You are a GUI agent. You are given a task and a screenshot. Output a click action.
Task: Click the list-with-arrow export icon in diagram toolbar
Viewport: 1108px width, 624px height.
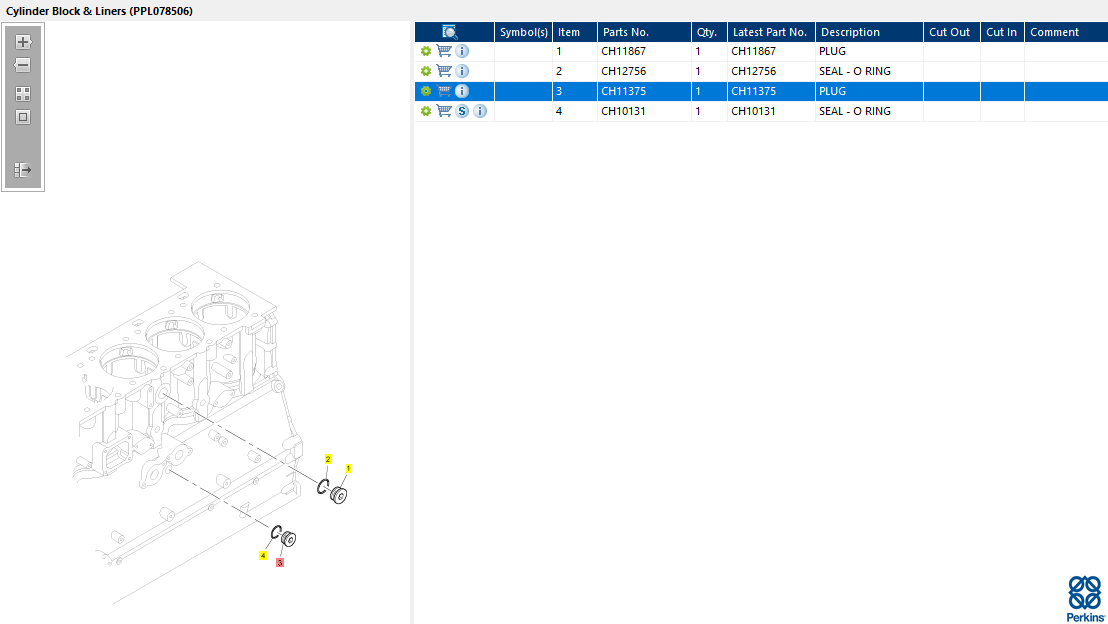23,170
